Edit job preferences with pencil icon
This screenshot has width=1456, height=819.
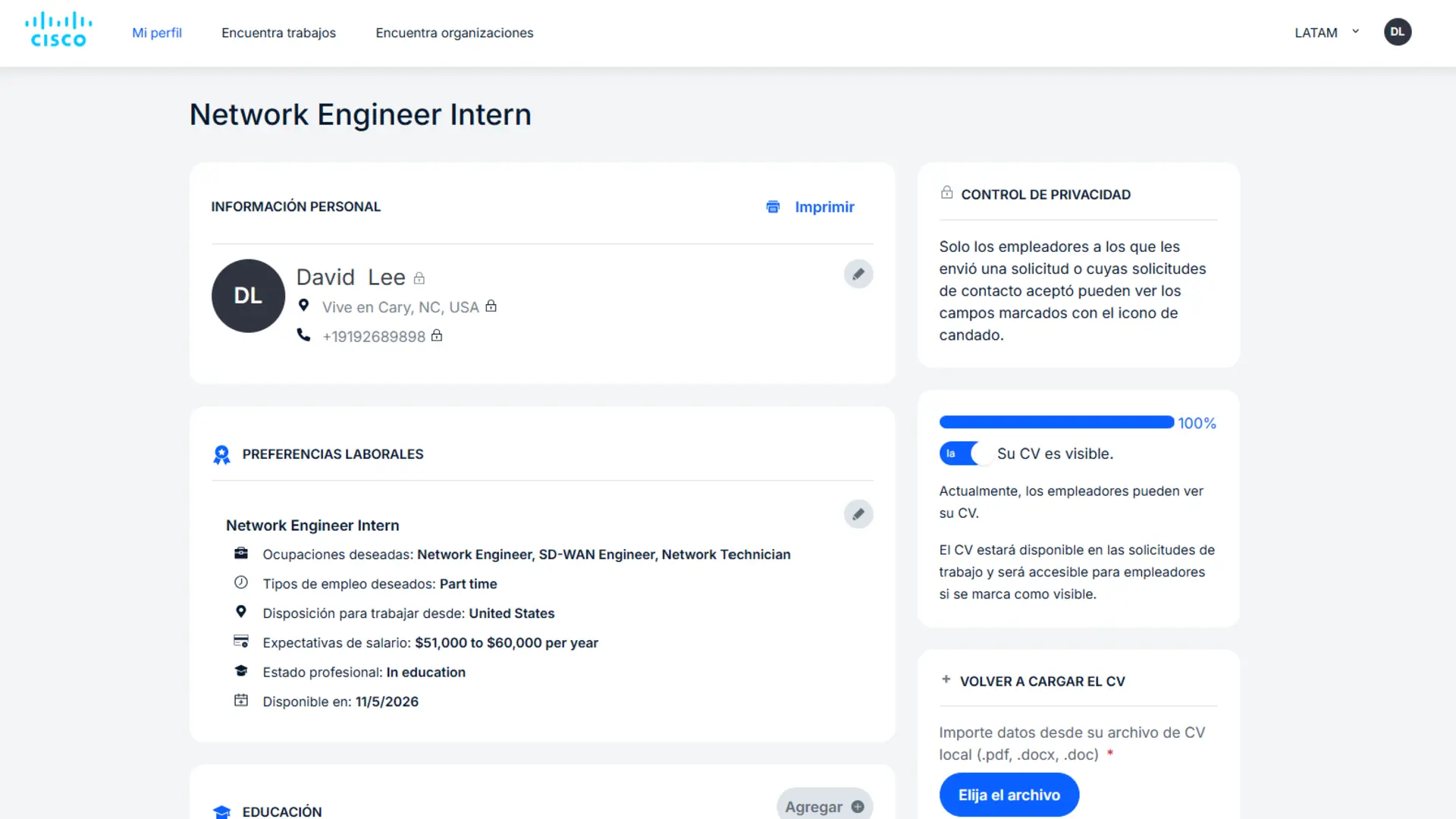(x=858, y=514)
